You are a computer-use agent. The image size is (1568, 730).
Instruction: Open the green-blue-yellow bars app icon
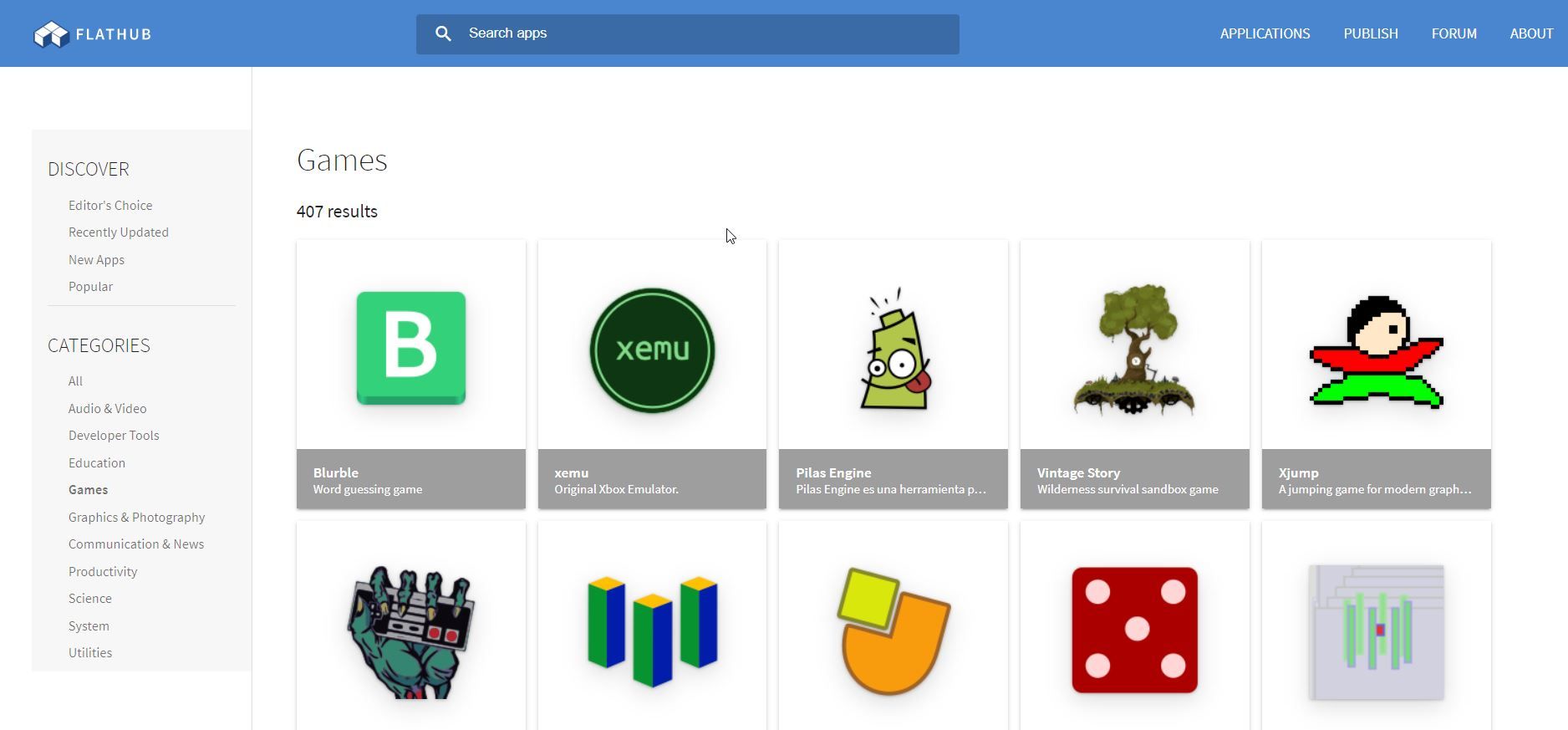tap(653, 631)
